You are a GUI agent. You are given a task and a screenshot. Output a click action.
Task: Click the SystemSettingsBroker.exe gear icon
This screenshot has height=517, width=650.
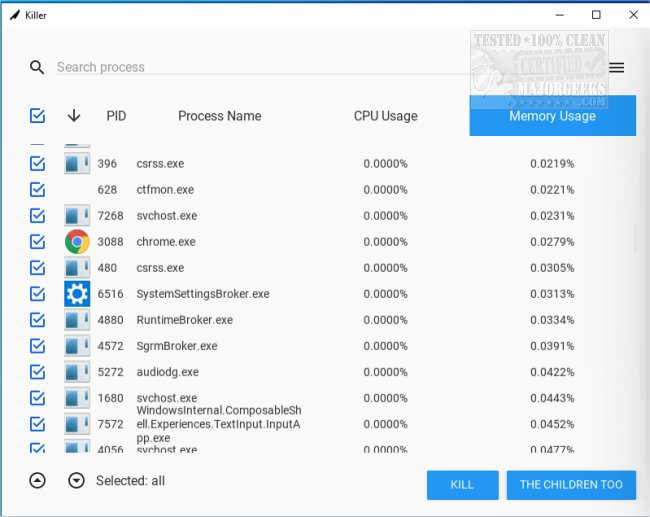[x=77, y=294]
